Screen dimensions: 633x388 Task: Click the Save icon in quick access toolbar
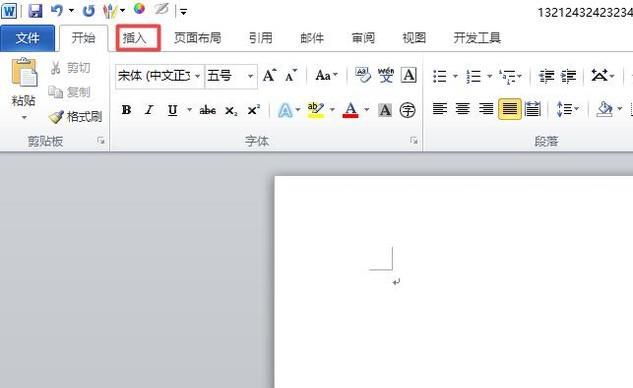(x=36, y=10)
